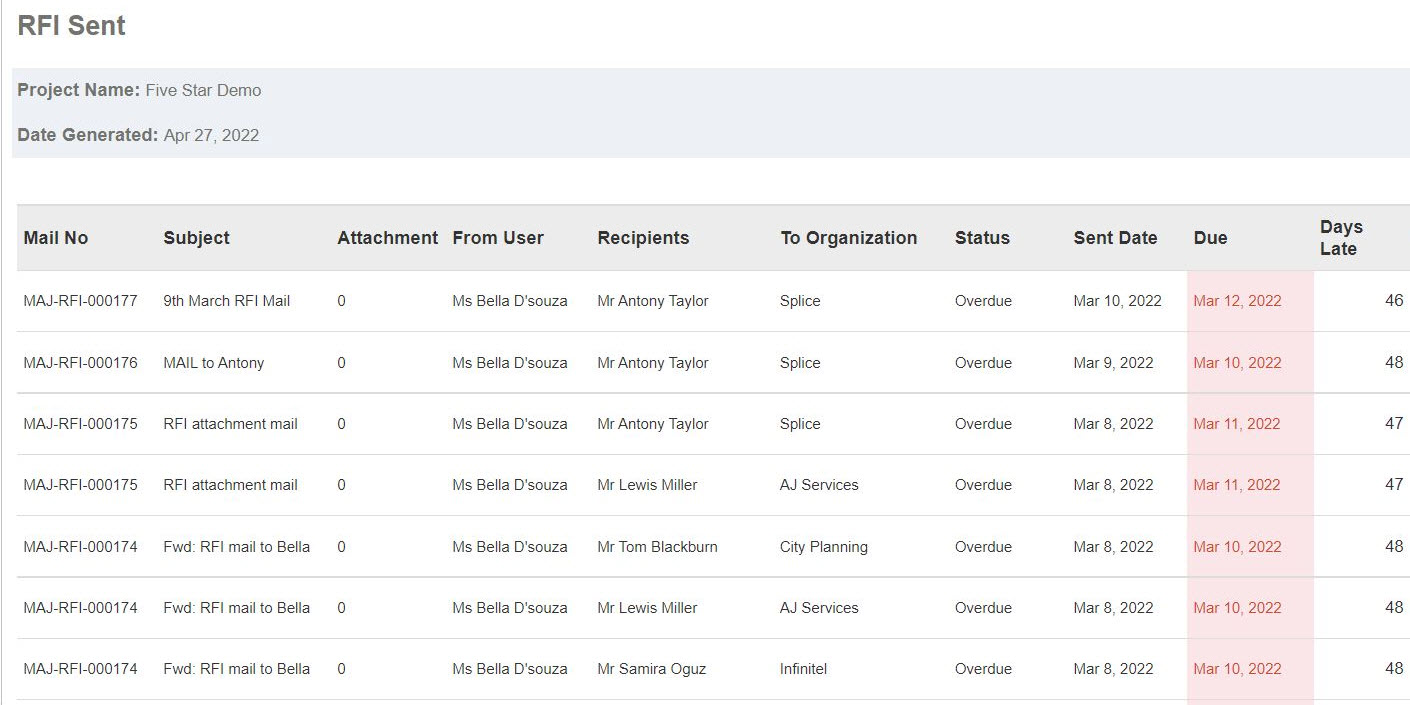The image size is (1410, 705).
Task: Click sent date Mar 10, 2022
Action: pos(1118,301)
